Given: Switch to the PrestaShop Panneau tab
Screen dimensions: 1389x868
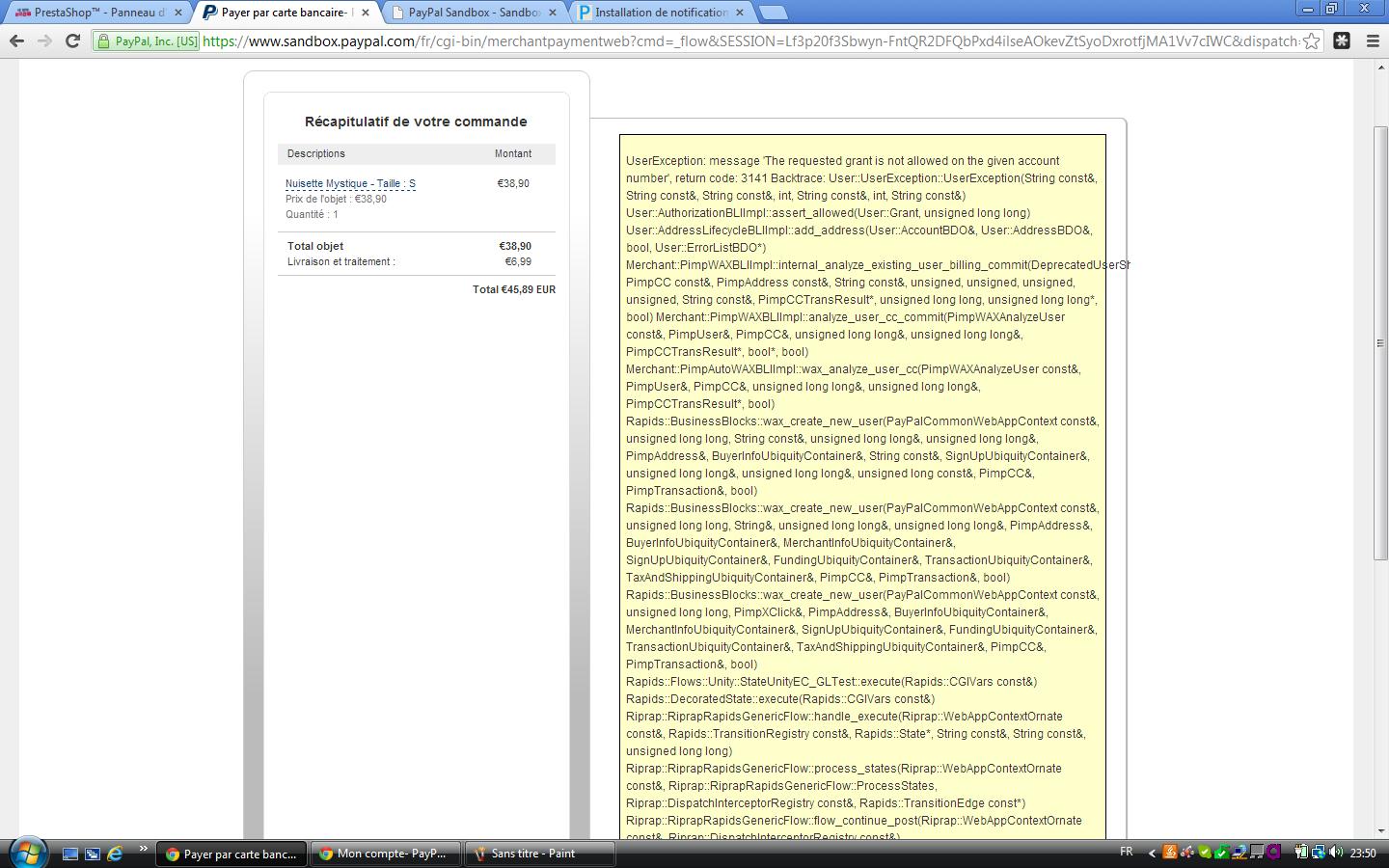Looking at the screenshot, I should 97,13.
